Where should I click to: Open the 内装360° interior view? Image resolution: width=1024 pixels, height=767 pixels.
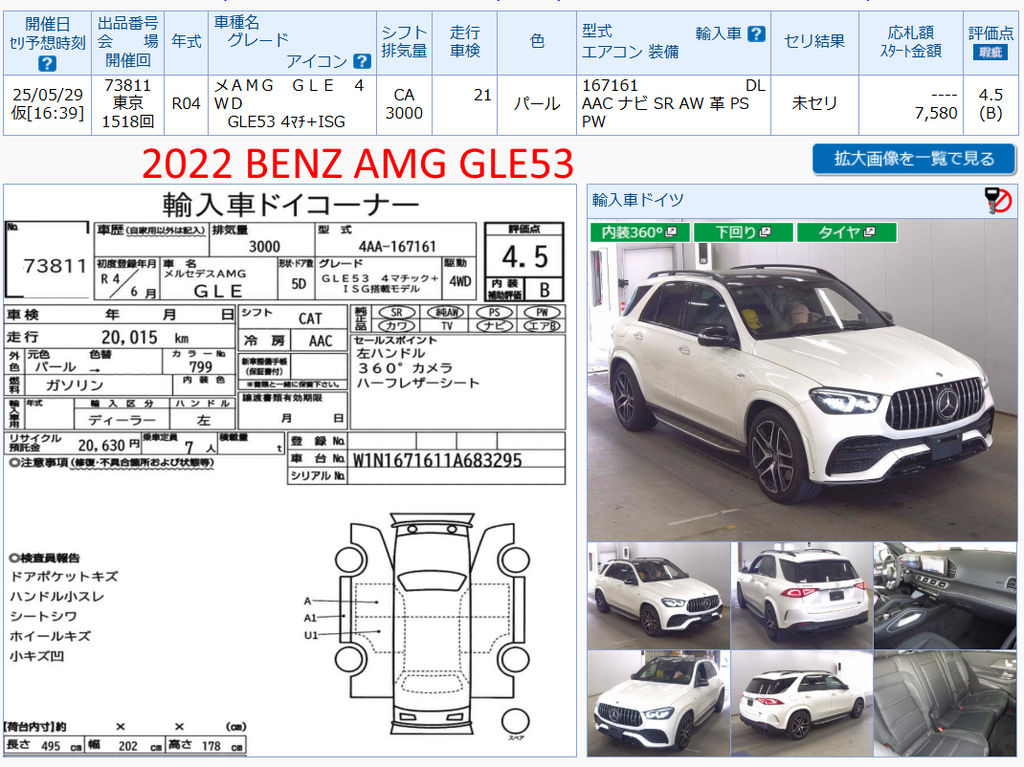pyautogui.click(x=639, y=232)
